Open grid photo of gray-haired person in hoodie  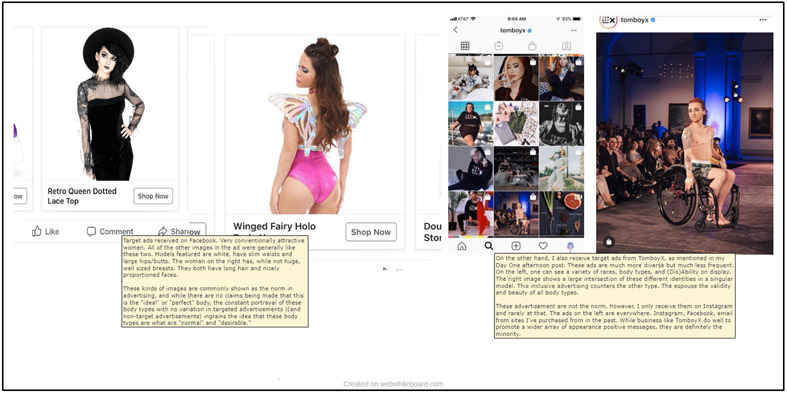(x=470, y=168)
